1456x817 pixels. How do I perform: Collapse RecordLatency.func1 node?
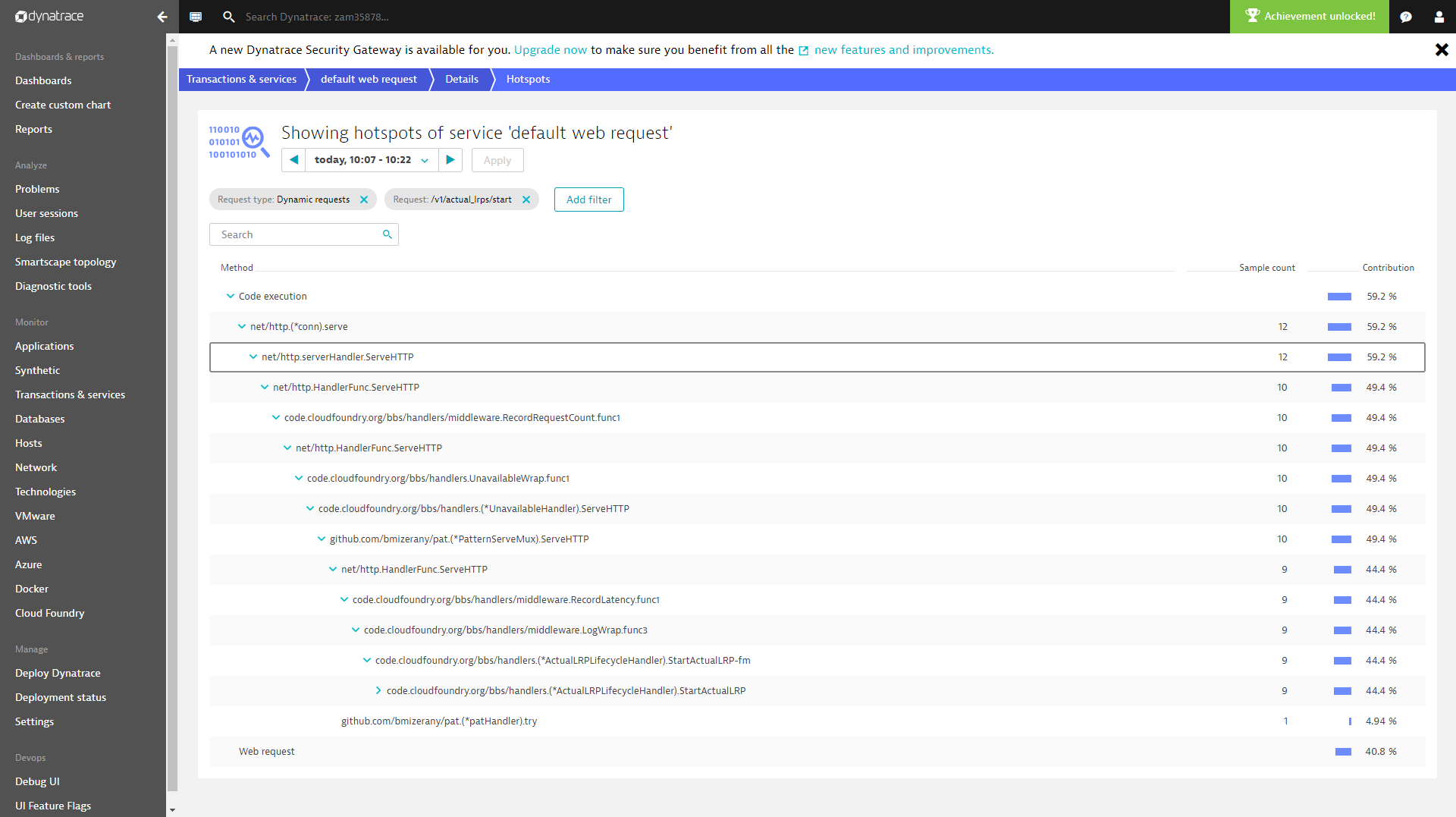pos(344,600)
